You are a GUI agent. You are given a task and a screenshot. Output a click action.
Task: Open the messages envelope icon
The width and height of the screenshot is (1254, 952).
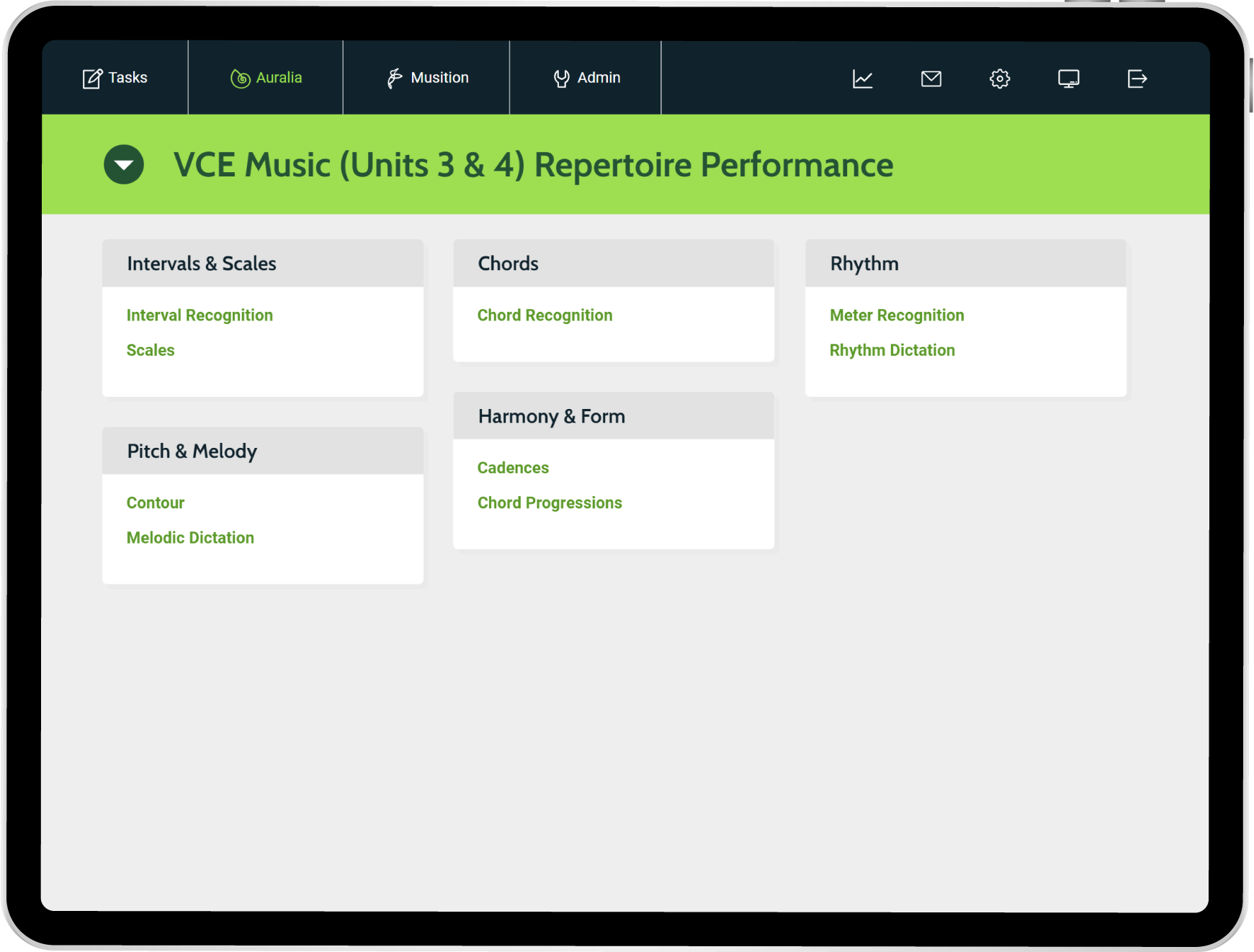(931, 78)
